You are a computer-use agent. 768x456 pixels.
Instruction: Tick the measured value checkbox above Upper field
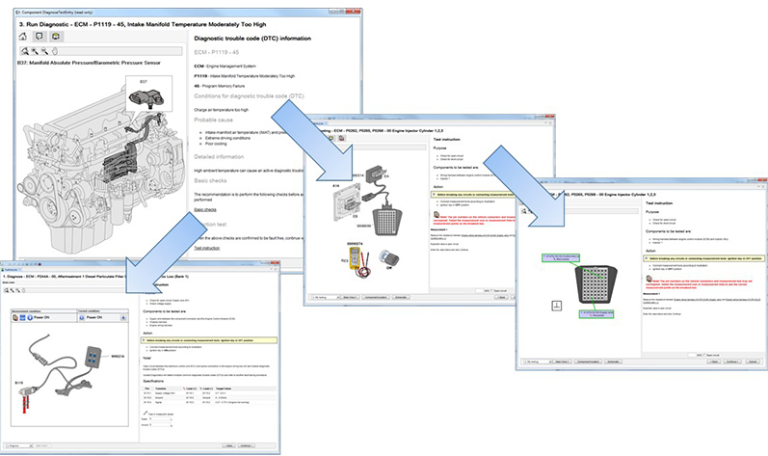click(145, 413)
